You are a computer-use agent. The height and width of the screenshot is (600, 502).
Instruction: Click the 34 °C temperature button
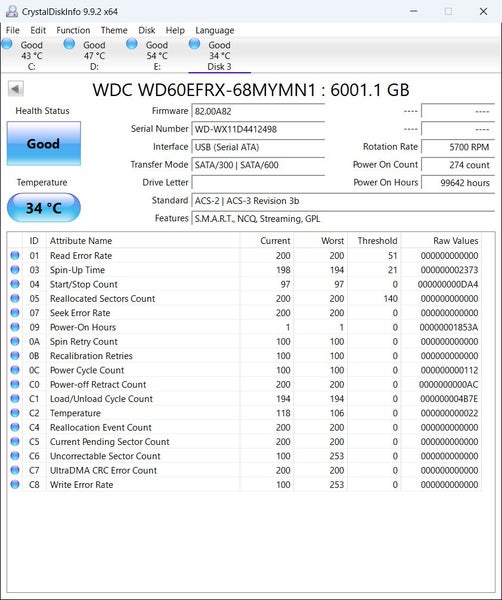pos(44,208)
